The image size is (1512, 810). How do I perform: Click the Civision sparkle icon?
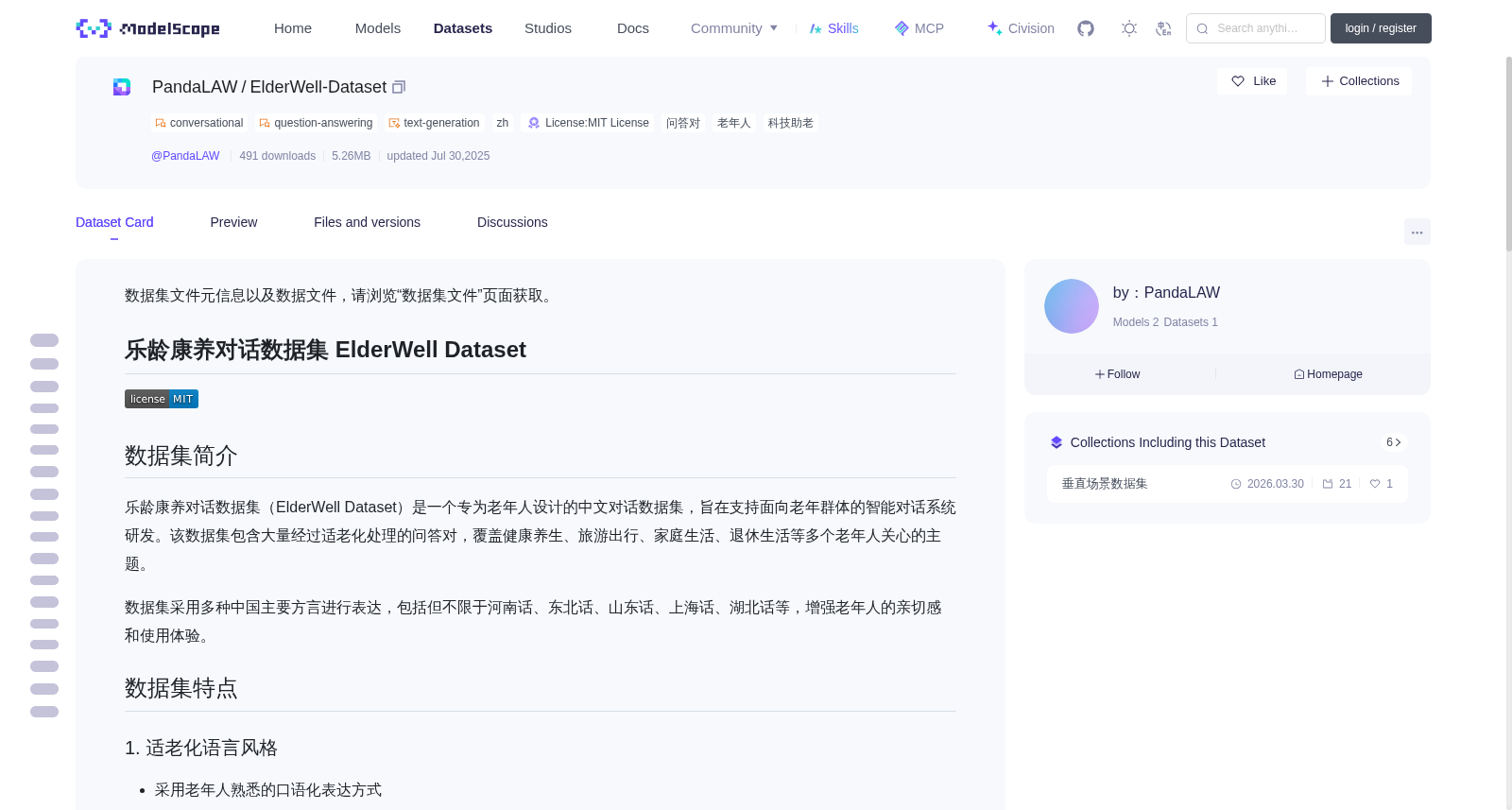[x=995, y=28]
